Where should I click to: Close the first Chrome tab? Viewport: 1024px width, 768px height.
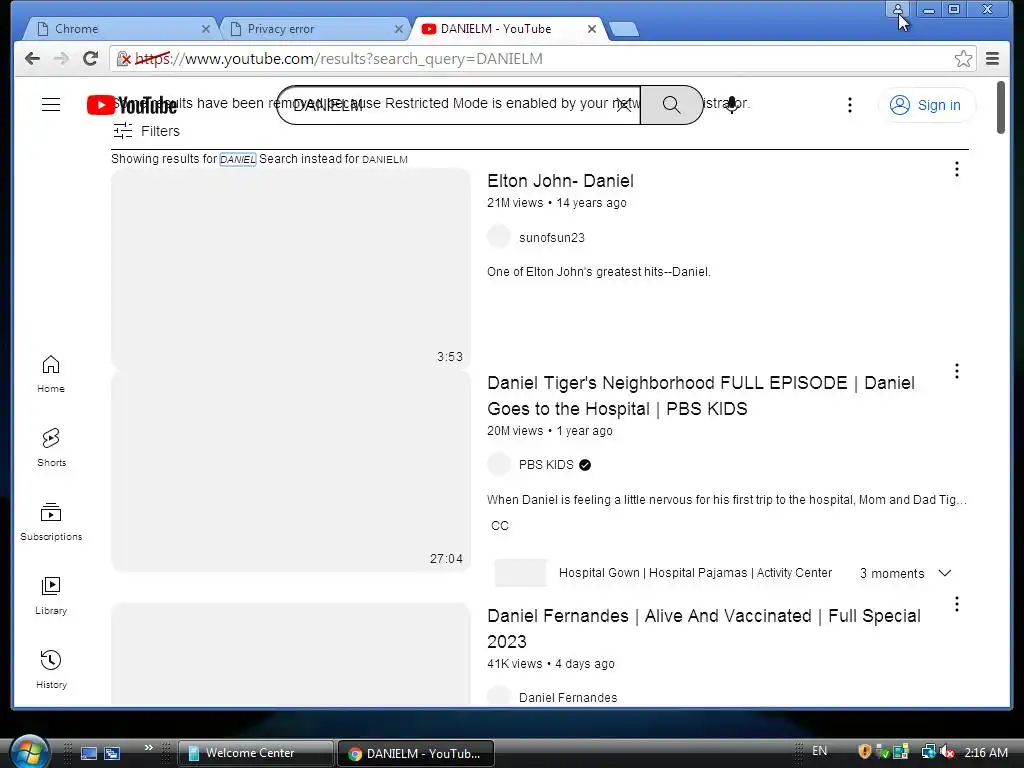tap(206, 29)
